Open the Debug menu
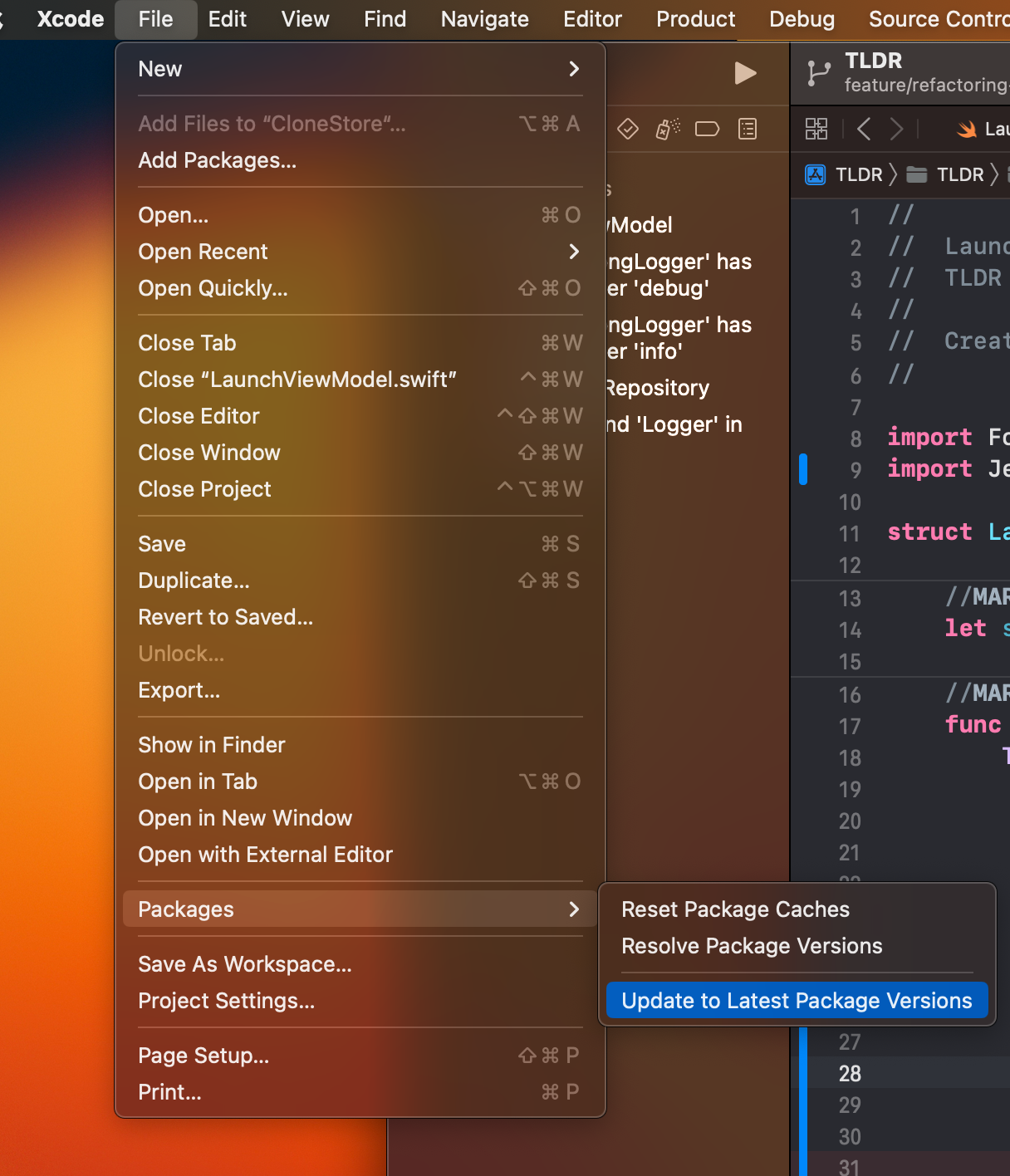Image resolution: width=1010 pixels, height=1176 pixels. click(x=802, y=19)
